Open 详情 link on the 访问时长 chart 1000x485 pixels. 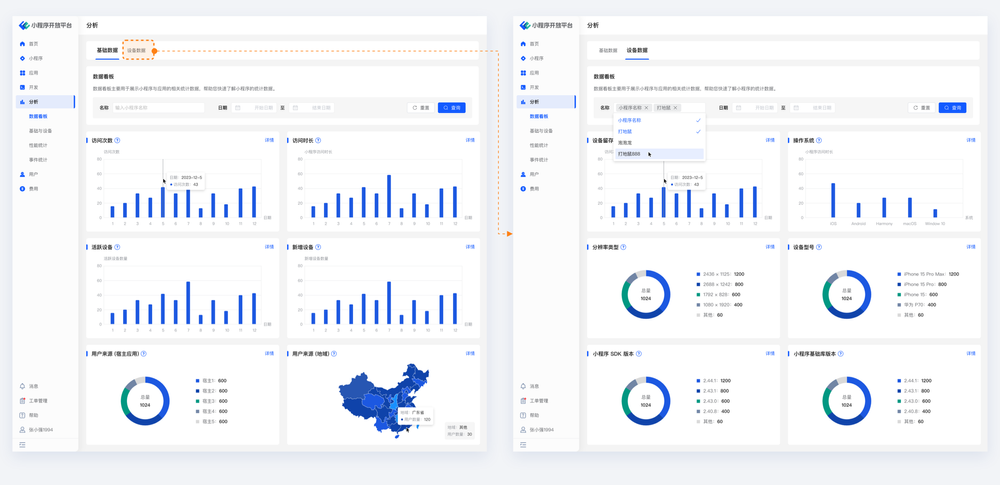tap(470, 140)
